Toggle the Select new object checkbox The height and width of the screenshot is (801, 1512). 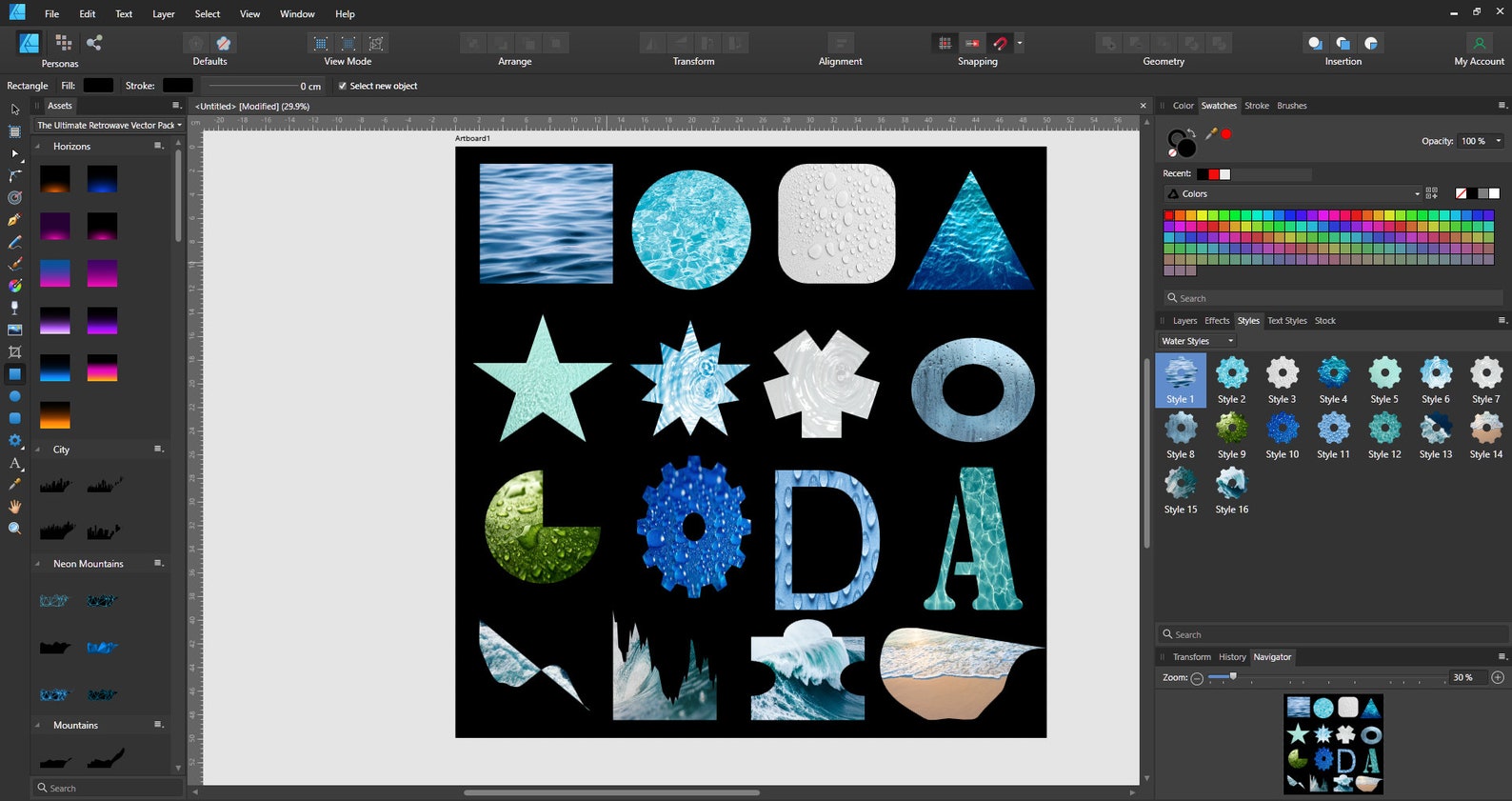pyautogui.click(x=343, y=86)
